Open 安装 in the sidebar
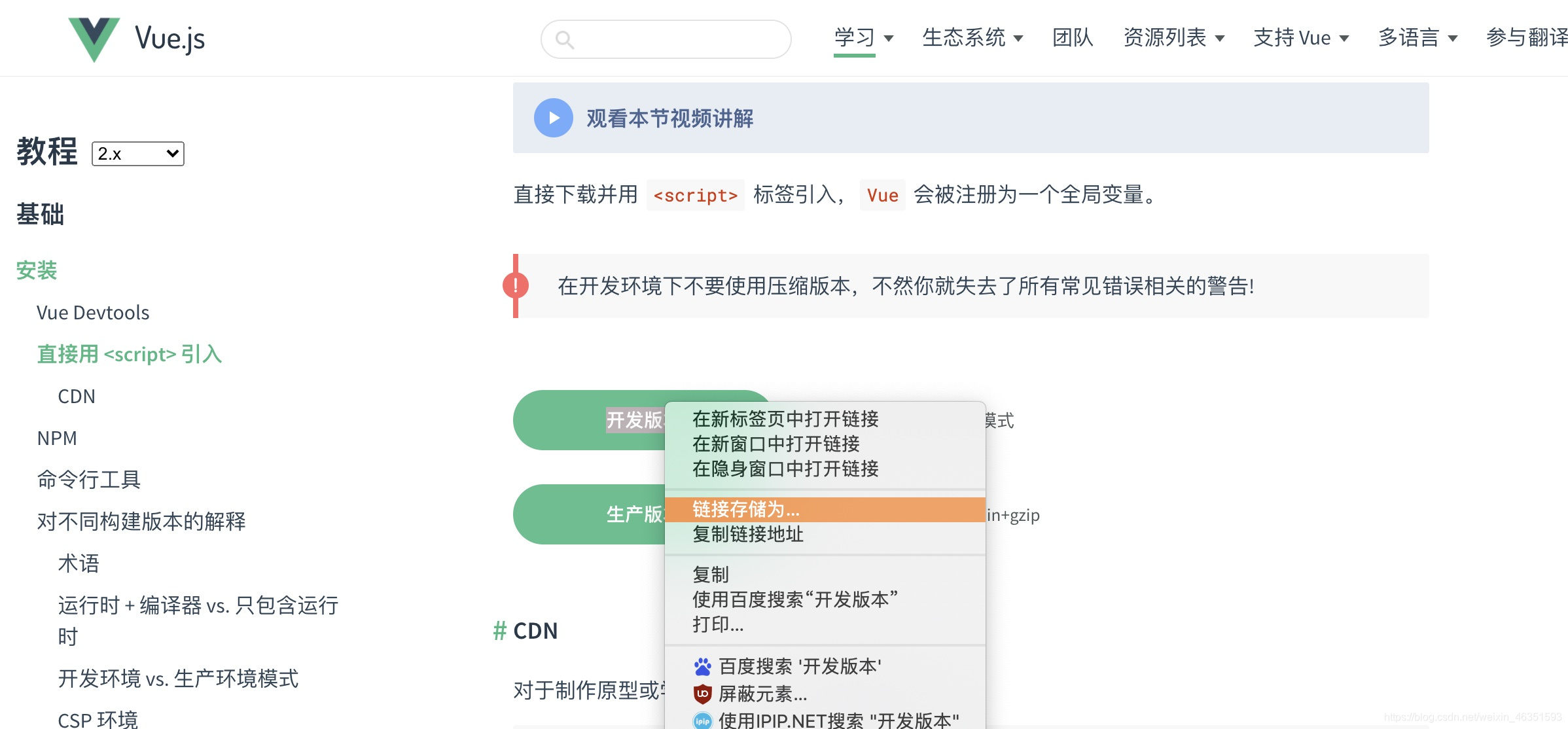Screen dimensions: 1568x729 pyautogui.click(x=37, y=270)
